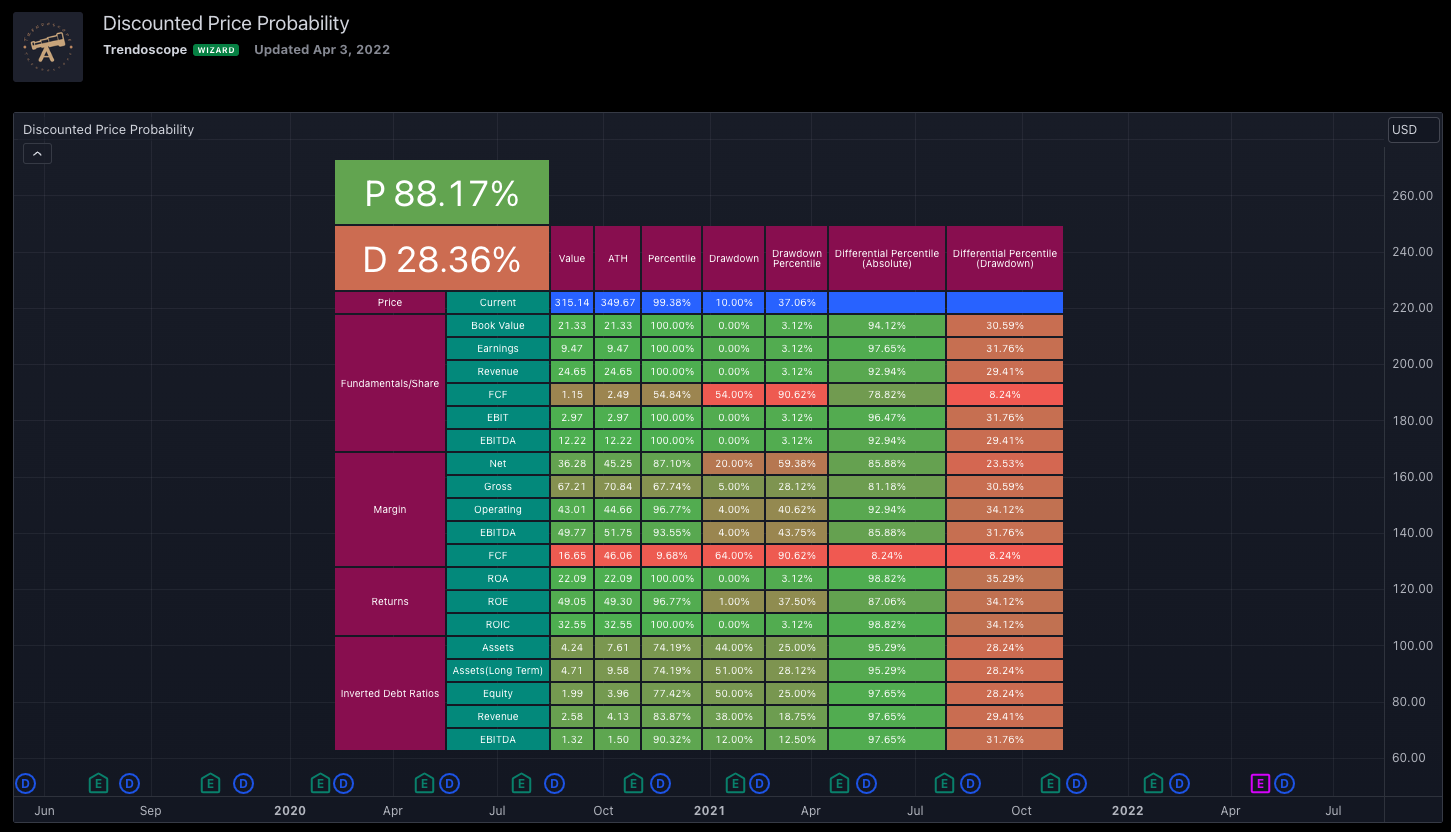Click the green WIZARD badge
The height and width of the screenshot is (832, 1451).
(x=216, y=50)
